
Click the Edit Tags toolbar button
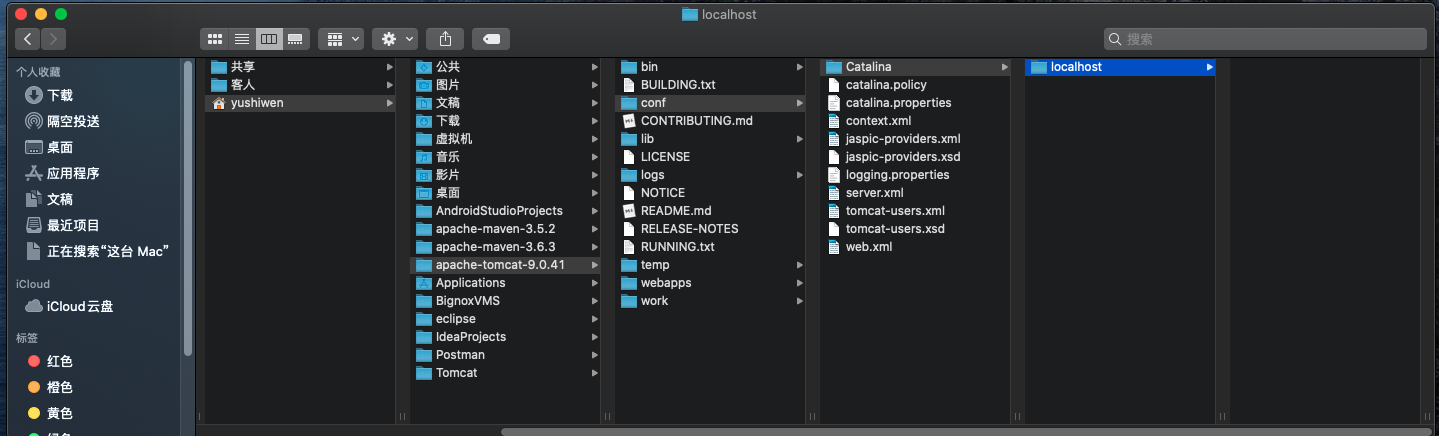coord(491,39)
